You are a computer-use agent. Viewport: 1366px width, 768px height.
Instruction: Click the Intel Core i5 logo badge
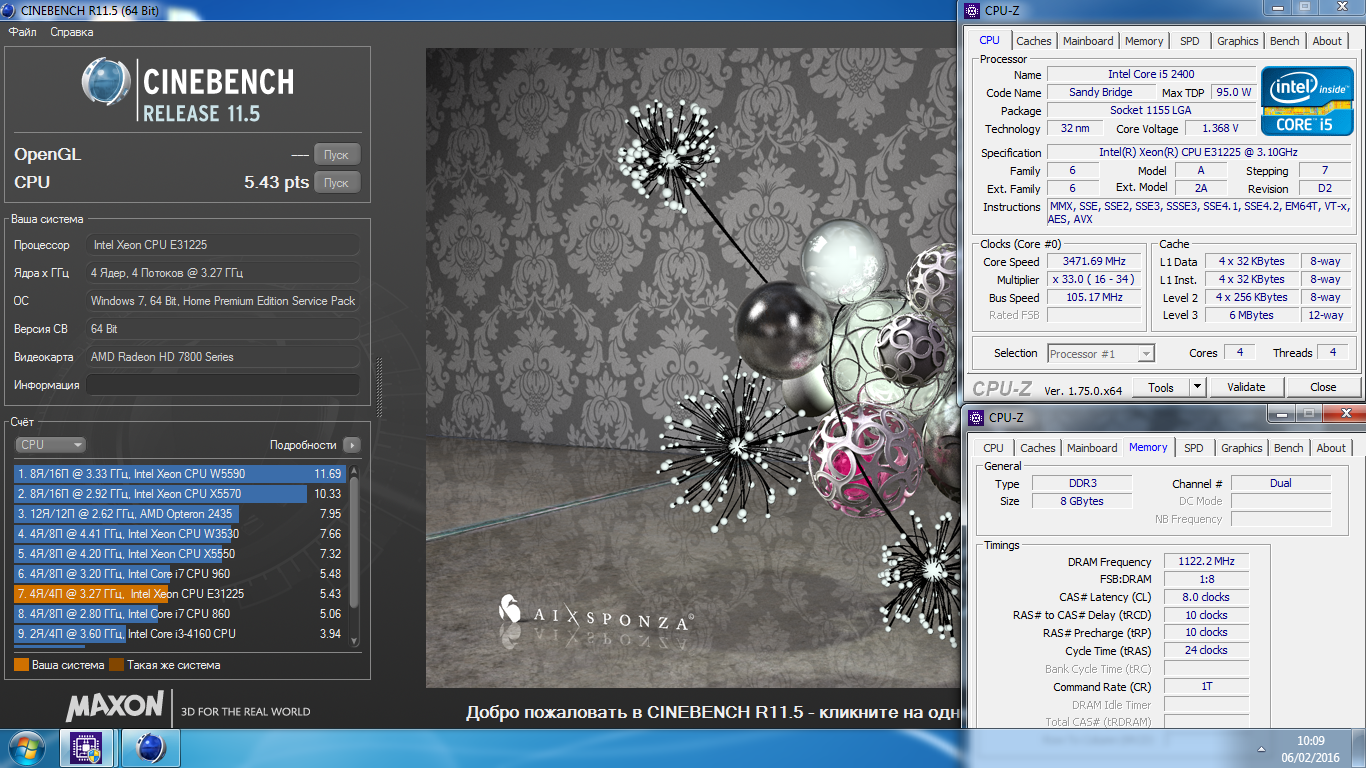tap(1307, 100)
